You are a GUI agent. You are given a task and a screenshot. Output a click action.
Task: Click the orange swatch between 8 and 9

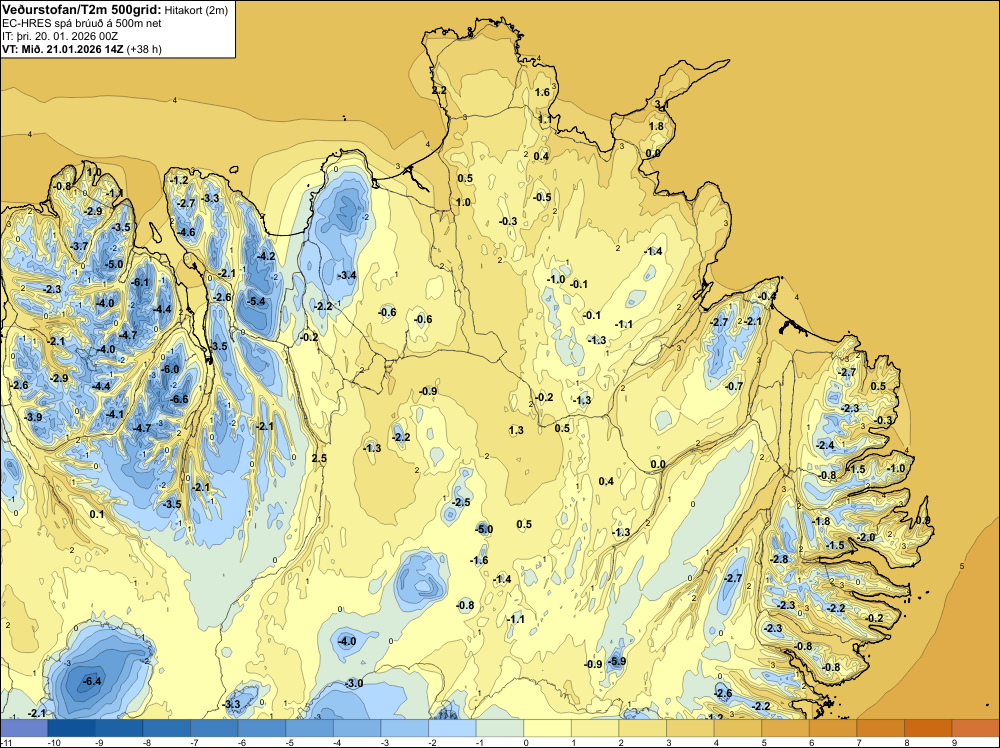pyautogui.click(x=928, y=728)
